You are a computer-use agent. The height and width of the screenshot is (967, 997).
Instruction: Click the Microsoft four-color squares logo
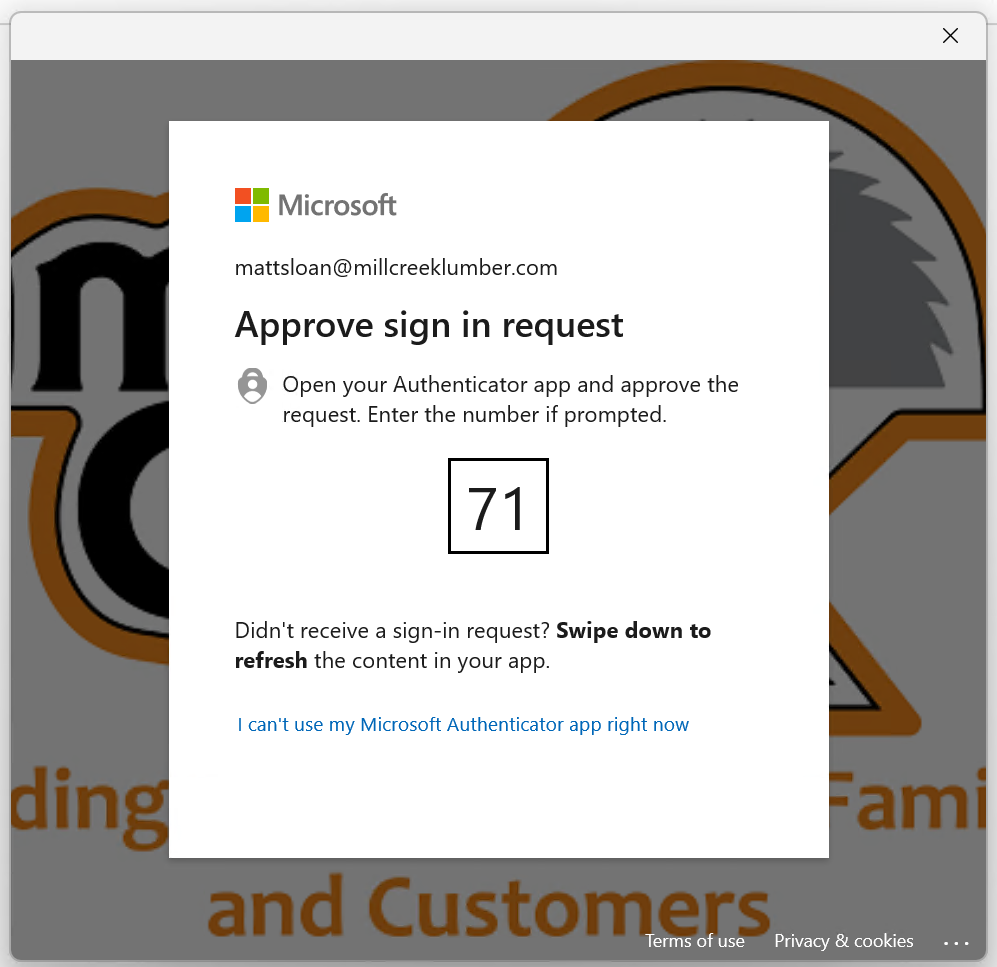(x=252, y=205)
